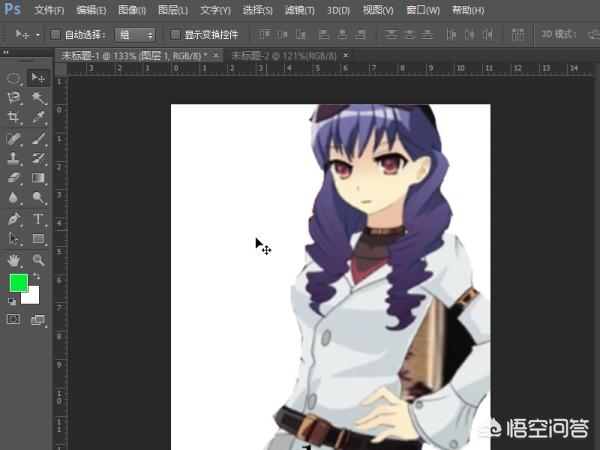Distribute top edges of layers

coord(391,35)
